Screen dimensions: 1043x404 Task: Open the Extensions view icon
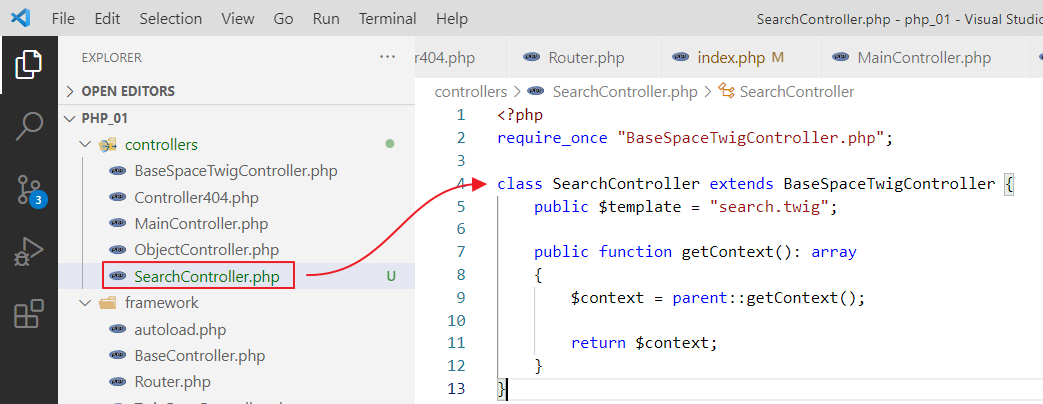[x=28, y=313]
